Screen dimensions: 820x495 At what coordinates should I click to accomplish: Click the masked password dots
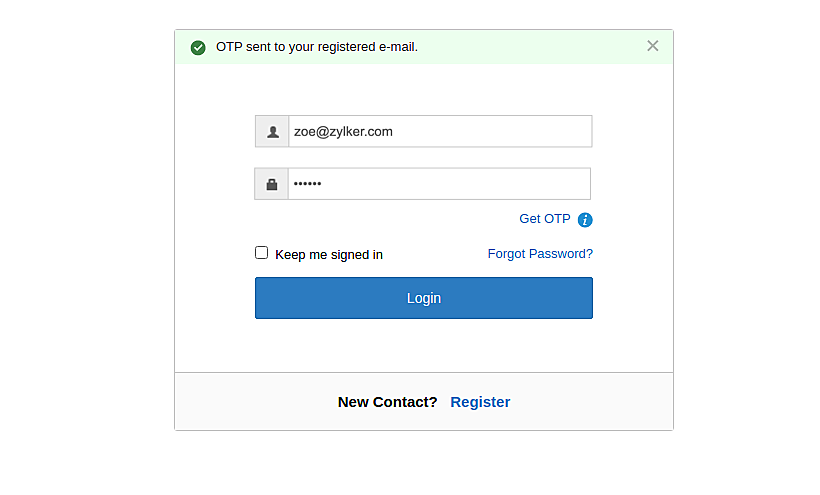click(308, 184)
